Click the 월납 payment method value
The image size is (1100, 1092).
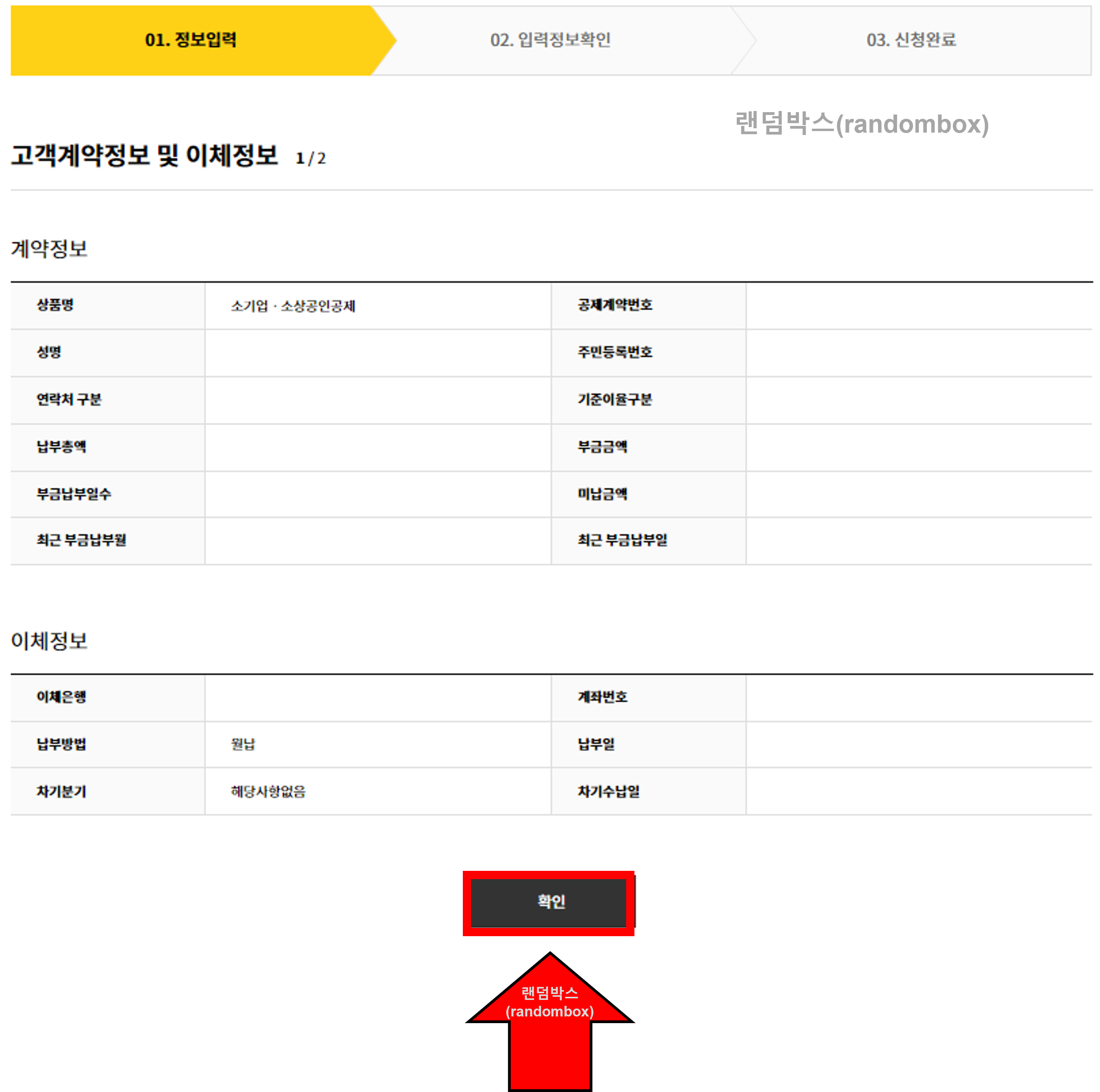click(x=243, y=745)
